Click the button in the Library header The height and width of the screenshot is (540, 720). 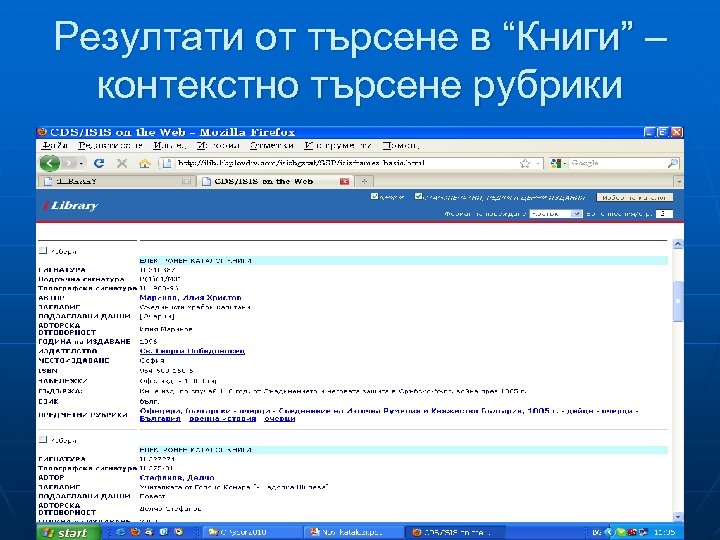[x=634, y=197]
